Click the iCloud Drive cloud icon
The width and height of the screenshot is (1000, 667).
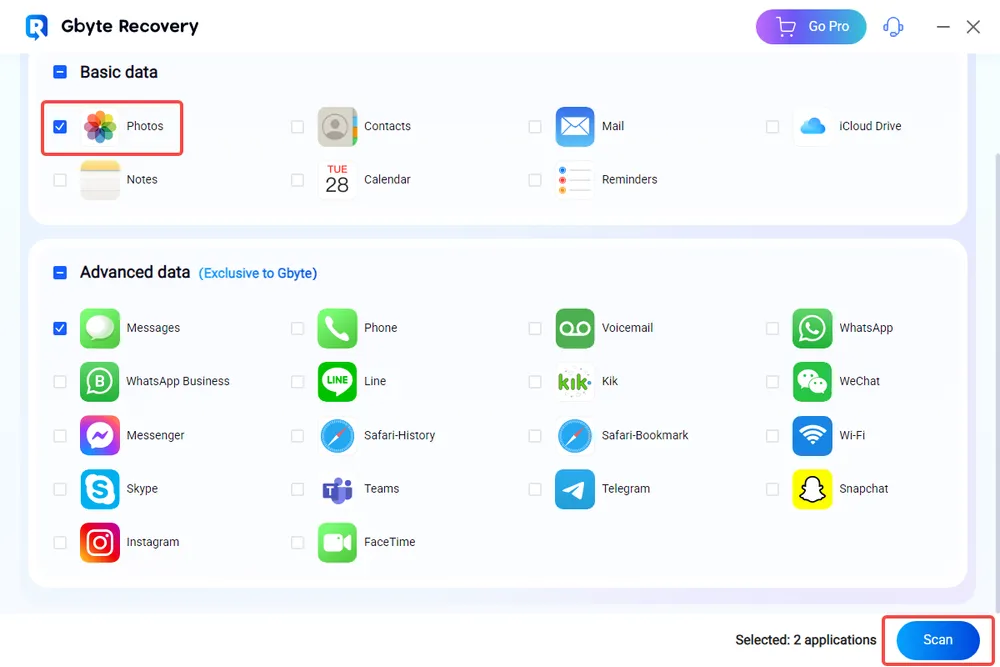point(812,126)
